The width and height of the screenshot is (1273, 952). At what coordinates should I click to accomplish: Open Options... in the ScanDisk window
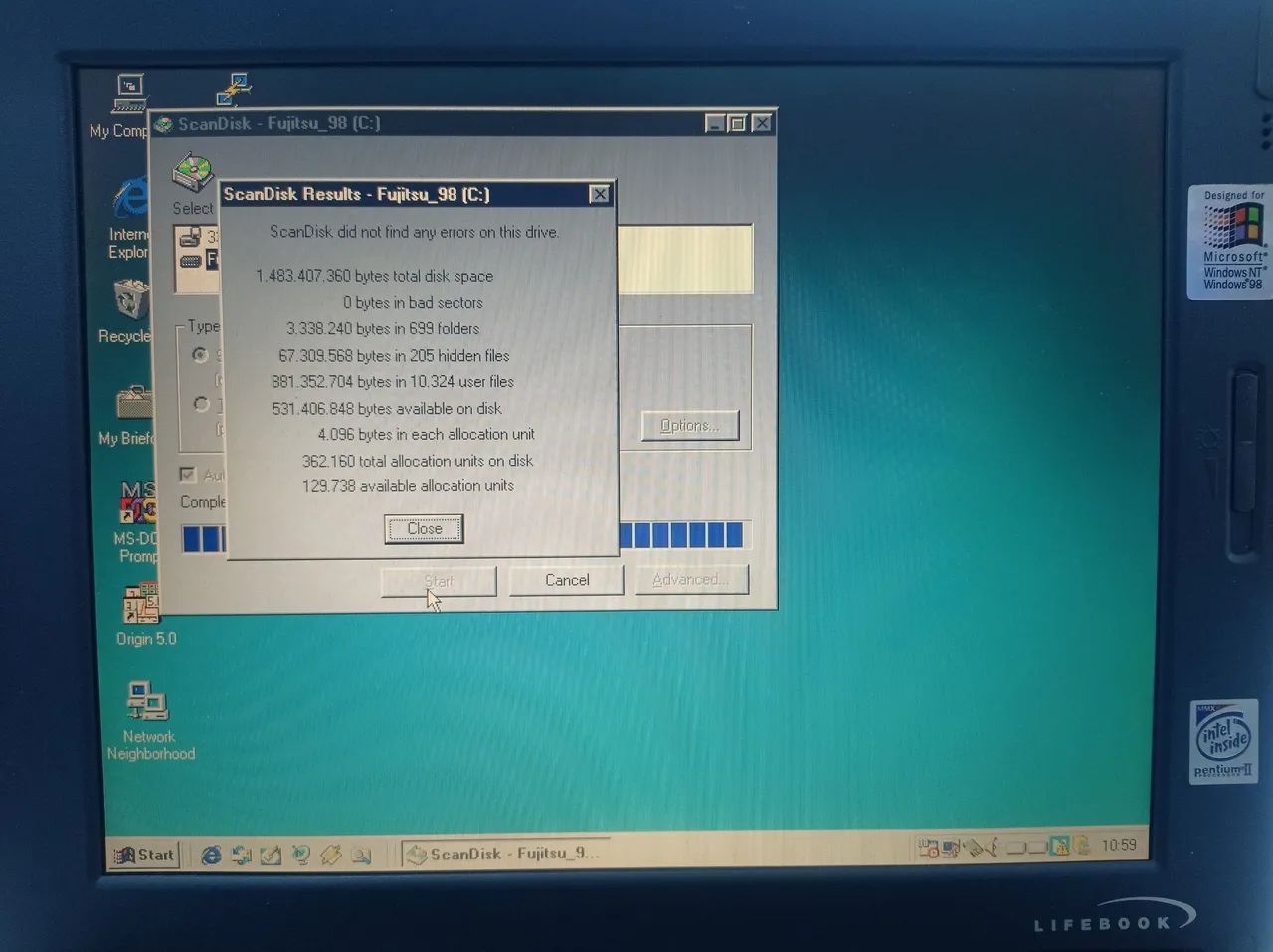coord(690,426)
